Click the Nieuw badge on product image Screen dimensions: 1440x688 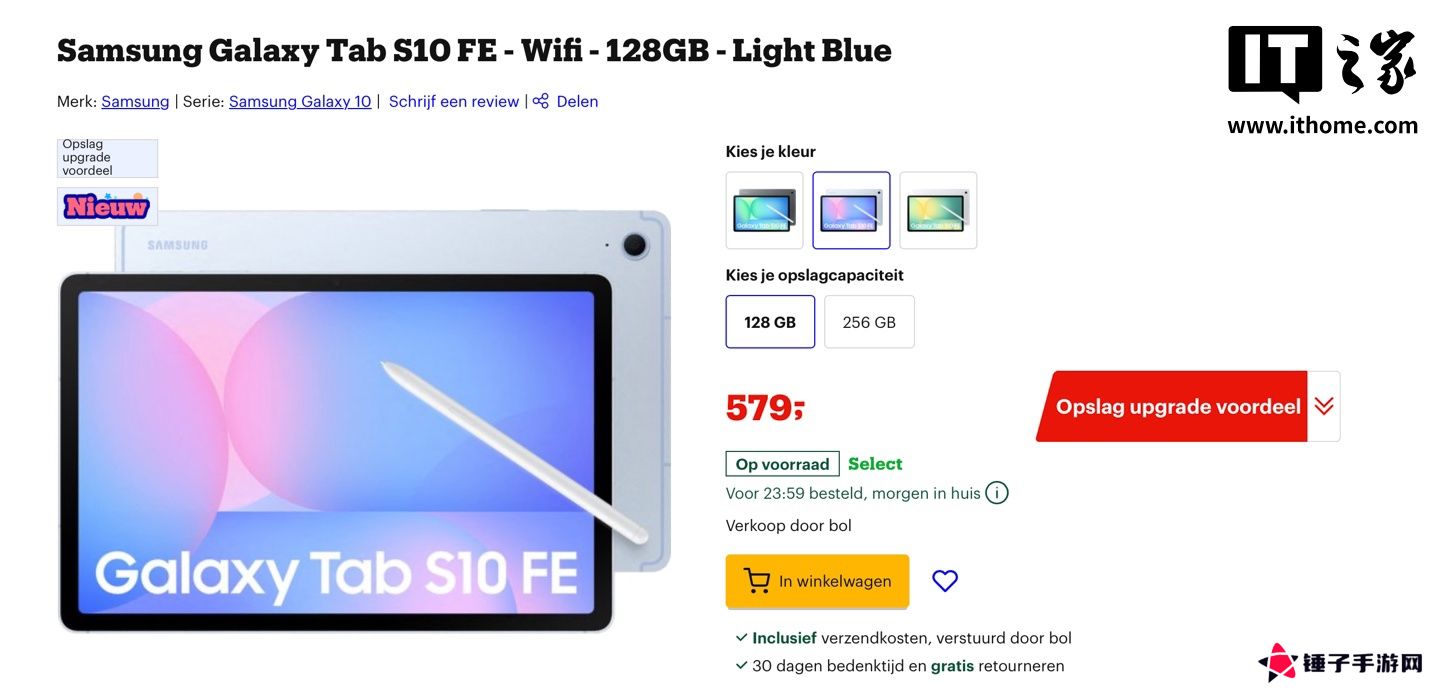point(107,206)
